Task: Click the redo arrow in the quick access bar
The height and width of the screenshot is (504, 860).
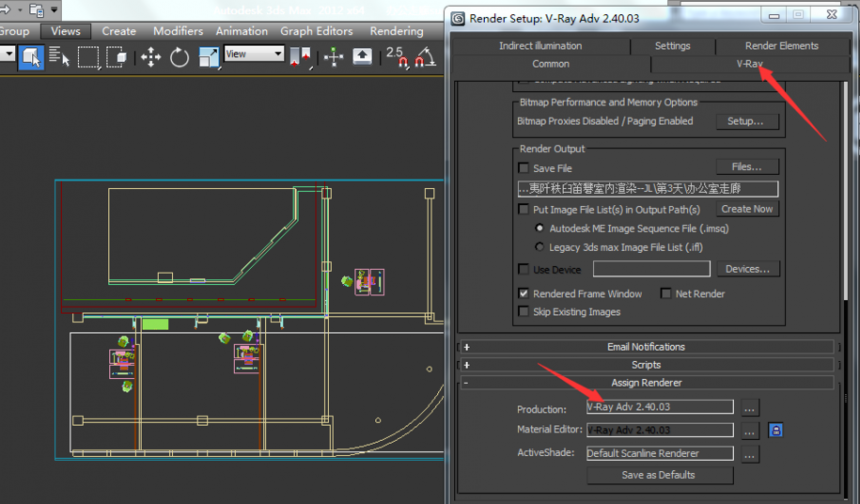Action: (5, 9)
